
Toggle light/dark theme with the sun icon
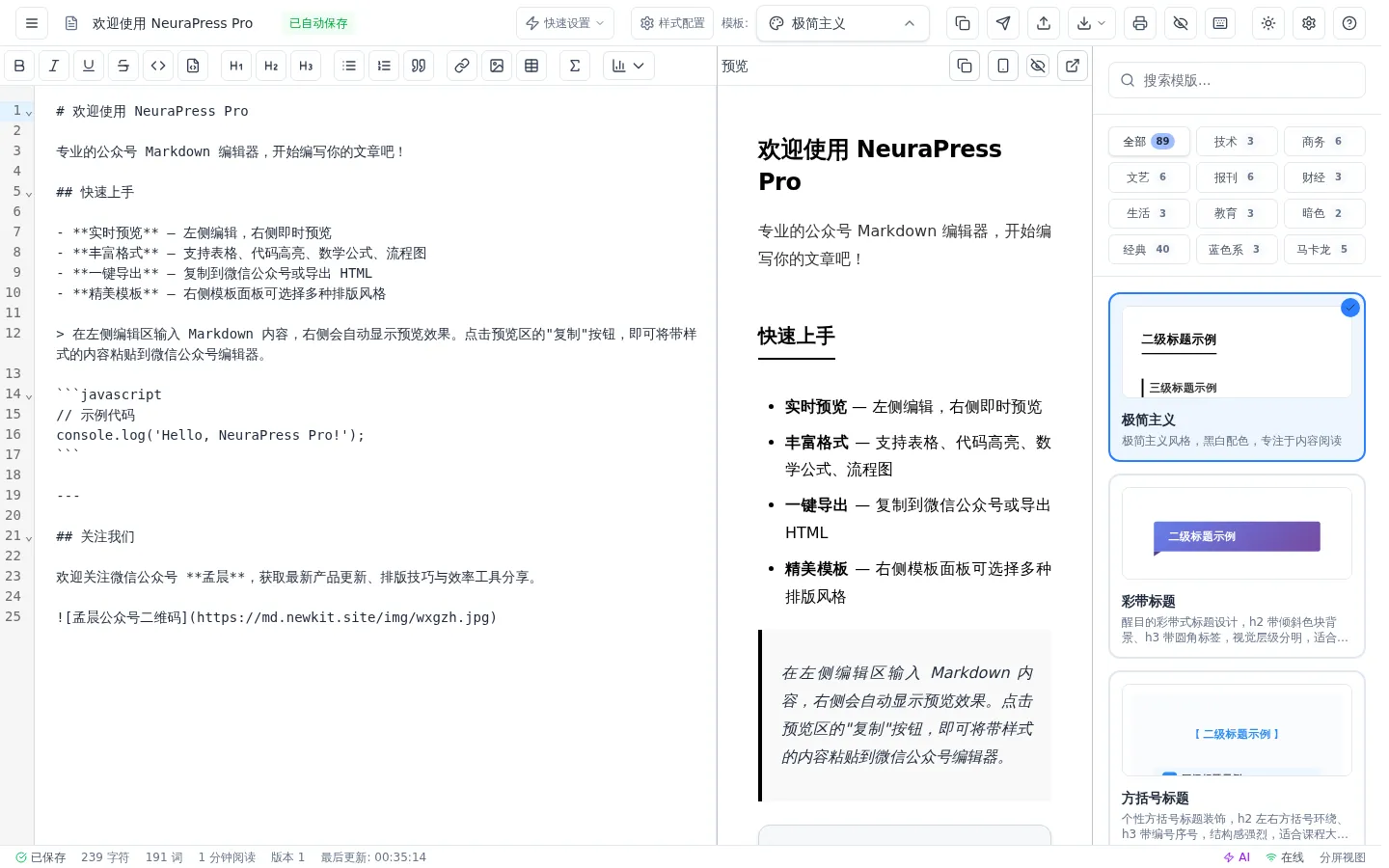pyautogui.click(x=1268, y=23)
